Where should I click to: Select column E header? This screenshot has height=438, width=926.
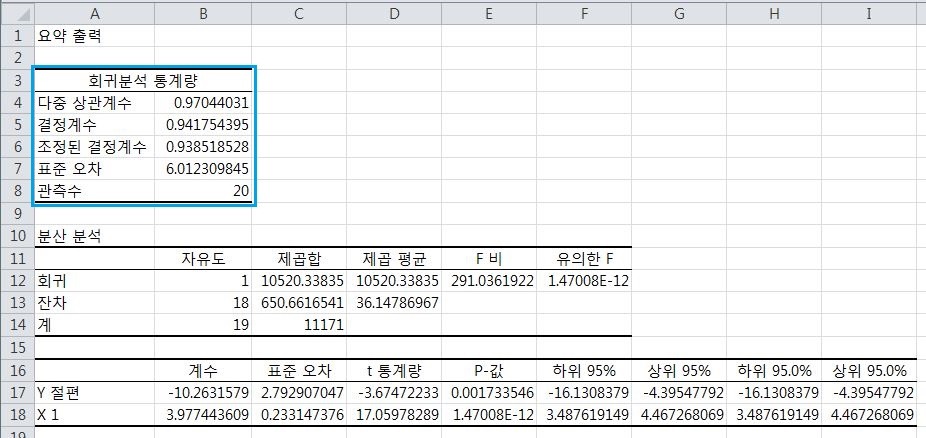pyautogui.click(x=488, y=14)
